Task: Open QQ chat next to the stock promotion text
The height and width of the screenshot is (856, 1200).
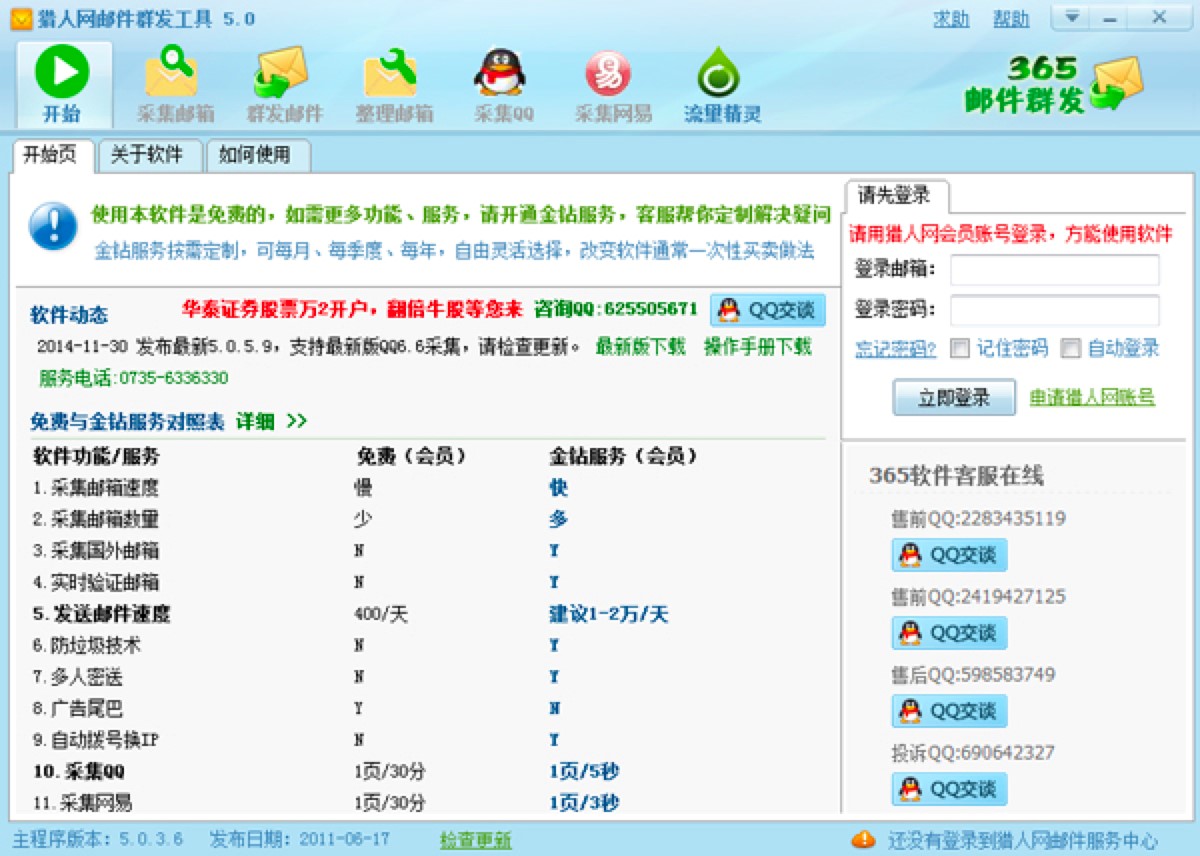Action: pos(767,310)
